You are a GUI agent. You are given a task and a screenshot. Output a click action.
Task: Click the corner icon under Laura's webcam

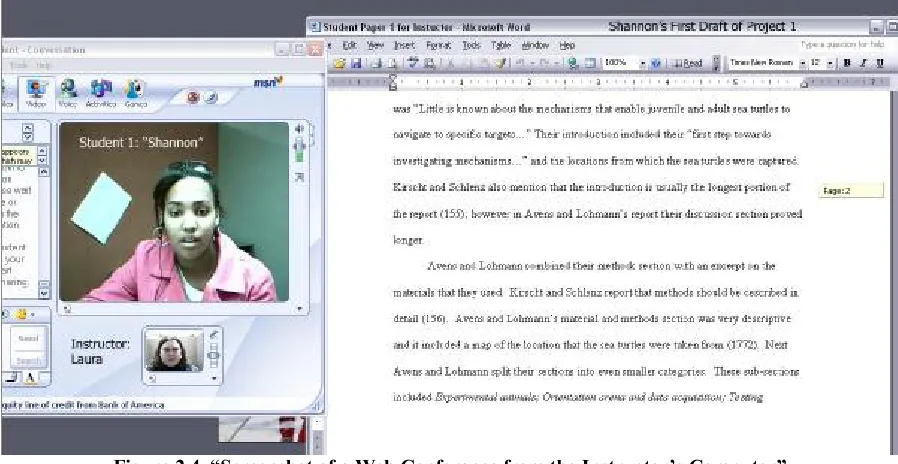[x=151, y=379]
